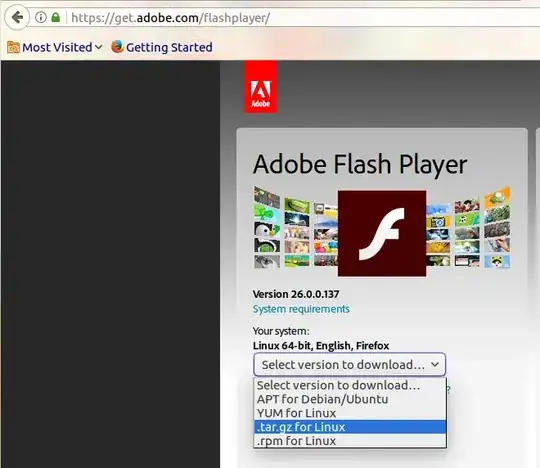Click the thumbnail collage left of Flash logo
This screenshot has height=468, width=540.
pos(295,228)
